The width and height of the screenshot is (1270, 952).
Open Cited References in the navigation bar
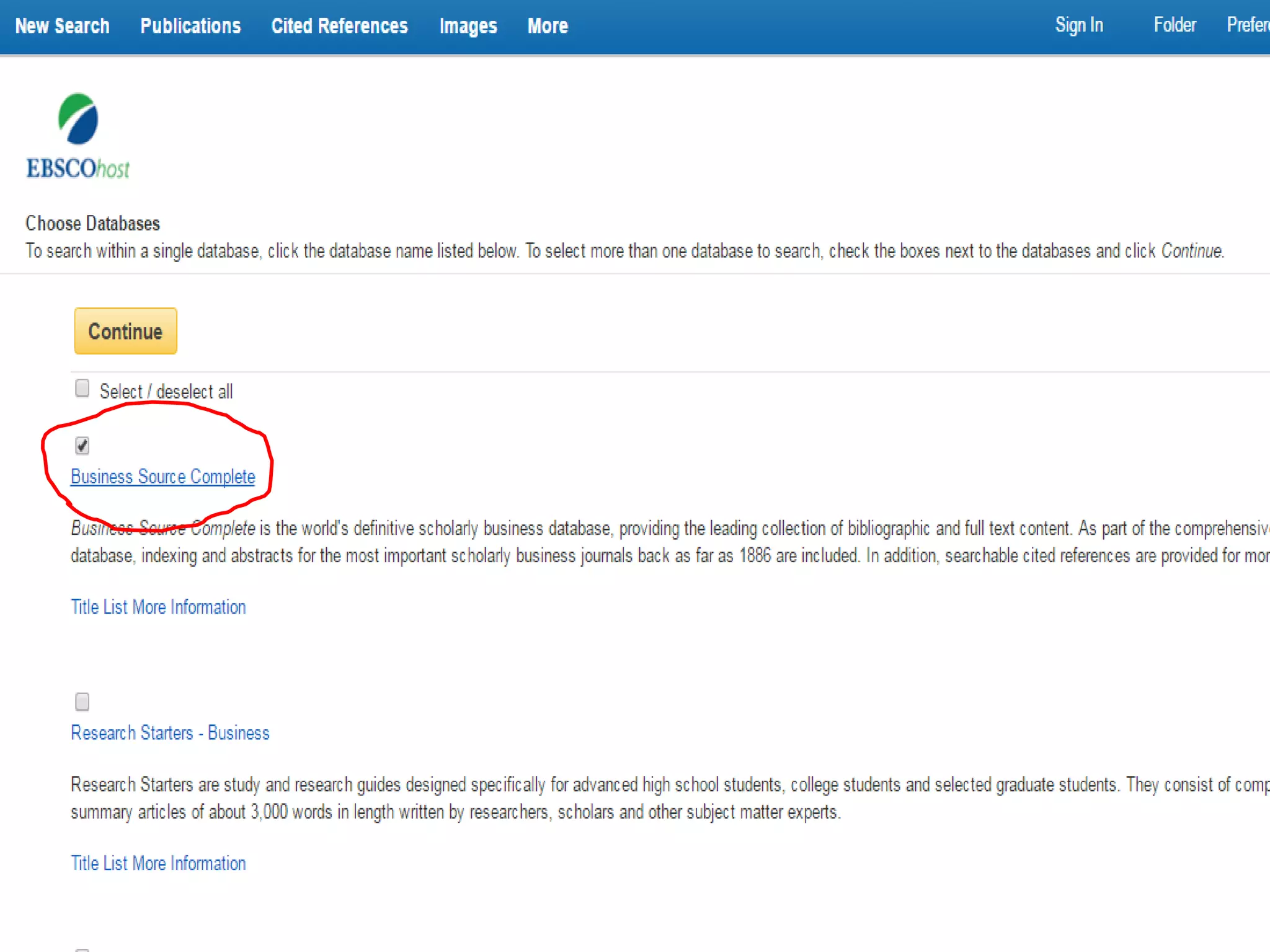[339, 26]
